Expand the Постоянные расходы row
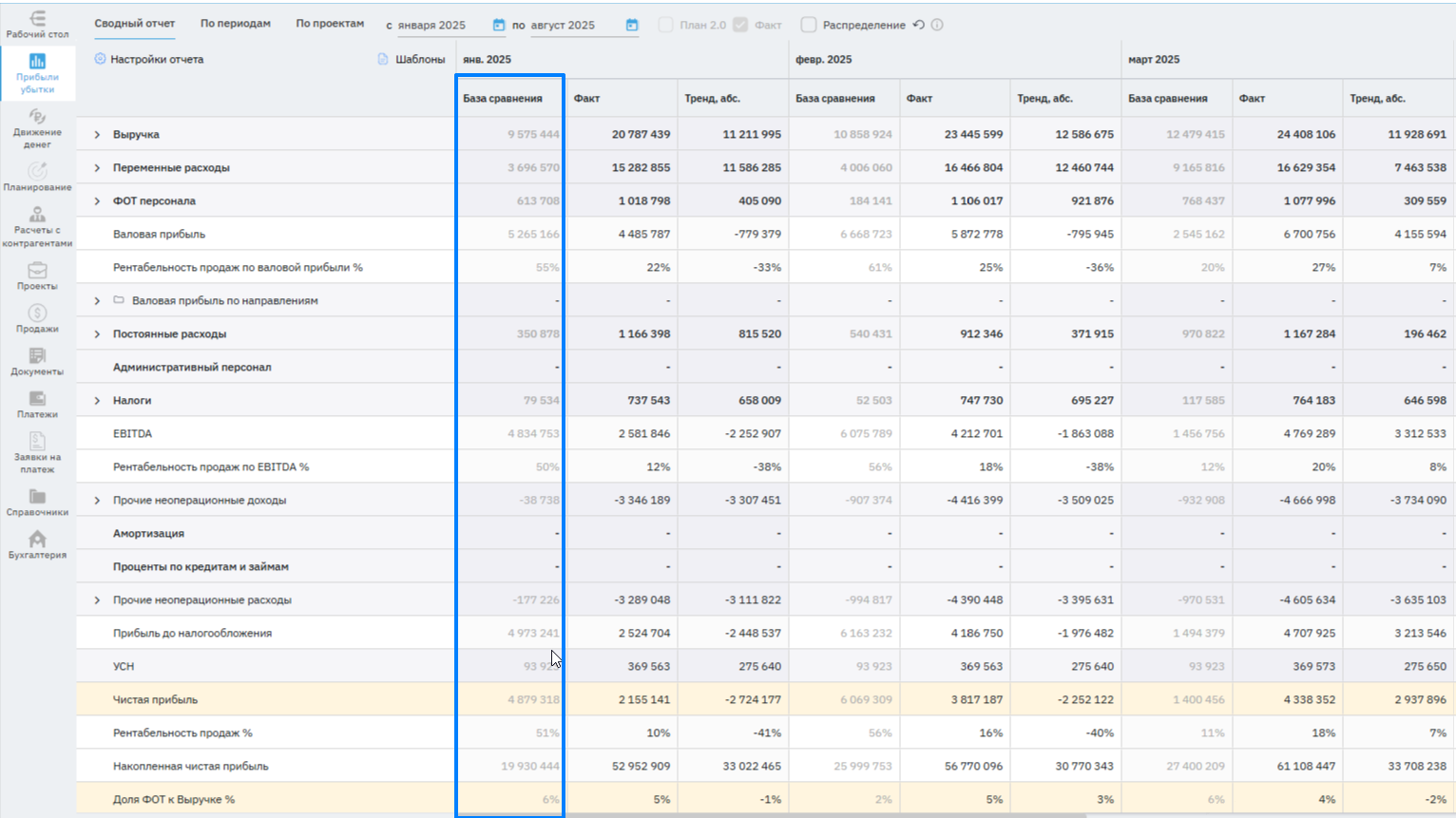The image size is (1456, 818). [x=97, y=334]
